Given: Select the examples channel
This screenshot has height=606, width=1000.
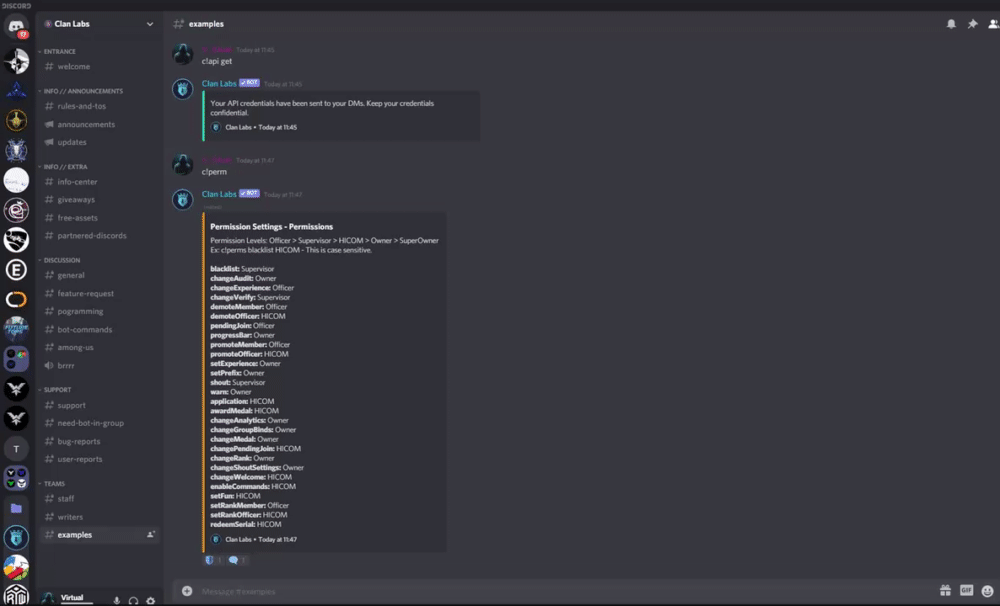Looking at the screenshot, I should click(x=99, y=535).
